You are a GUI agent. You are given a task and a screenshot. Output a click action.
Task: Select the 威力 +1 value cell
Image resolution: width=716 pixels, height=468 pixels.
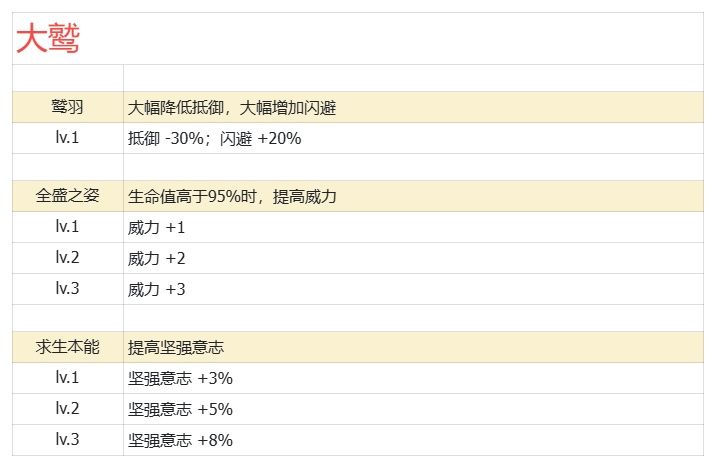pos(414,227)
